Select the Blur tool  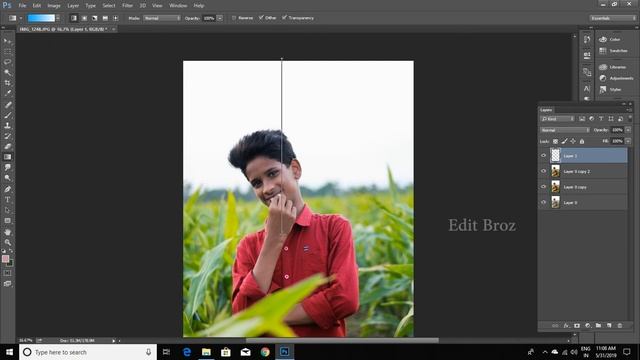(x=7, y=168)
